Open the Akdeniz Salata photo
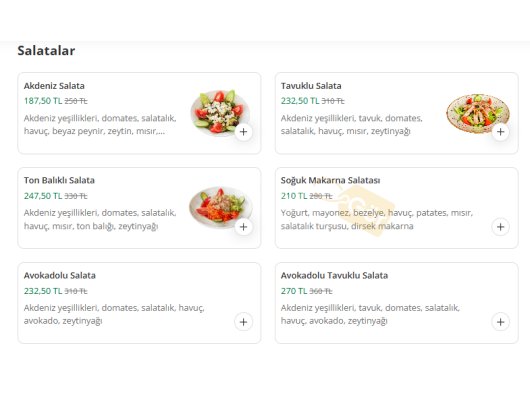 [220, 112]
